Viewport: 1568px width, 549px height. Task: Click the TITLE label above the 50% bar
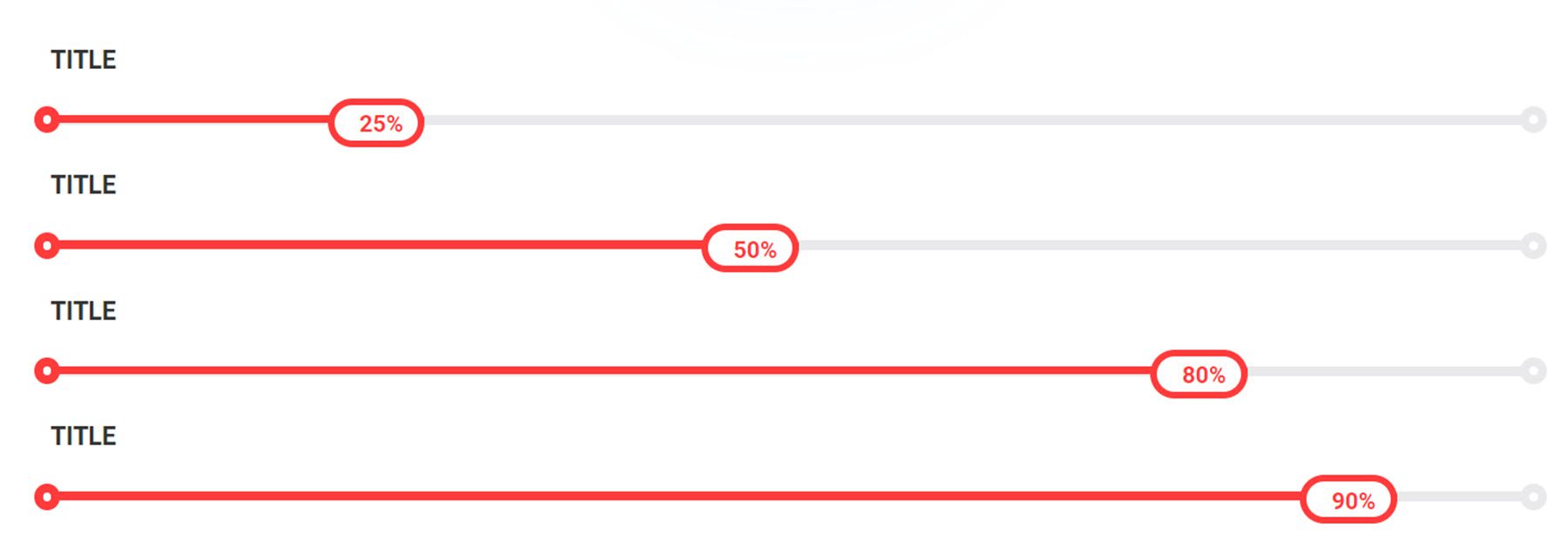coord(84,185)
